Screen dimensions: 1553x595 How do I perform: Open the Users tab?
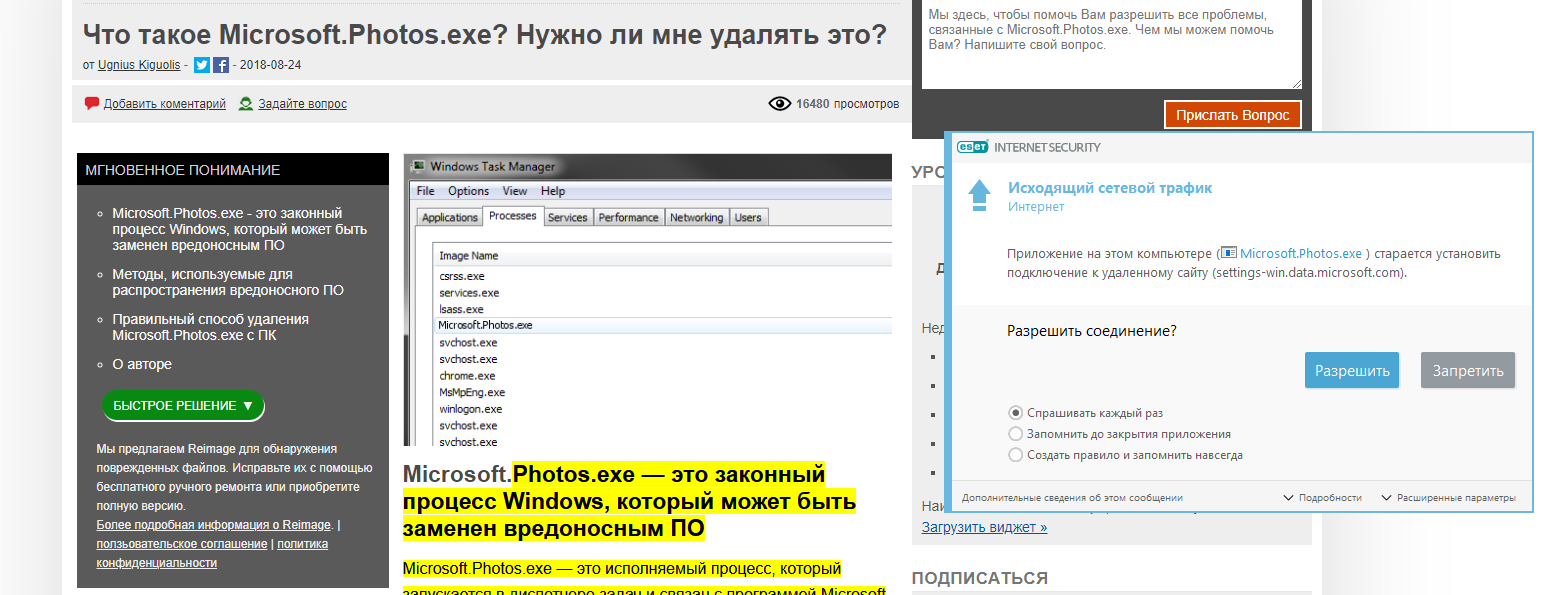pos(748,217)
